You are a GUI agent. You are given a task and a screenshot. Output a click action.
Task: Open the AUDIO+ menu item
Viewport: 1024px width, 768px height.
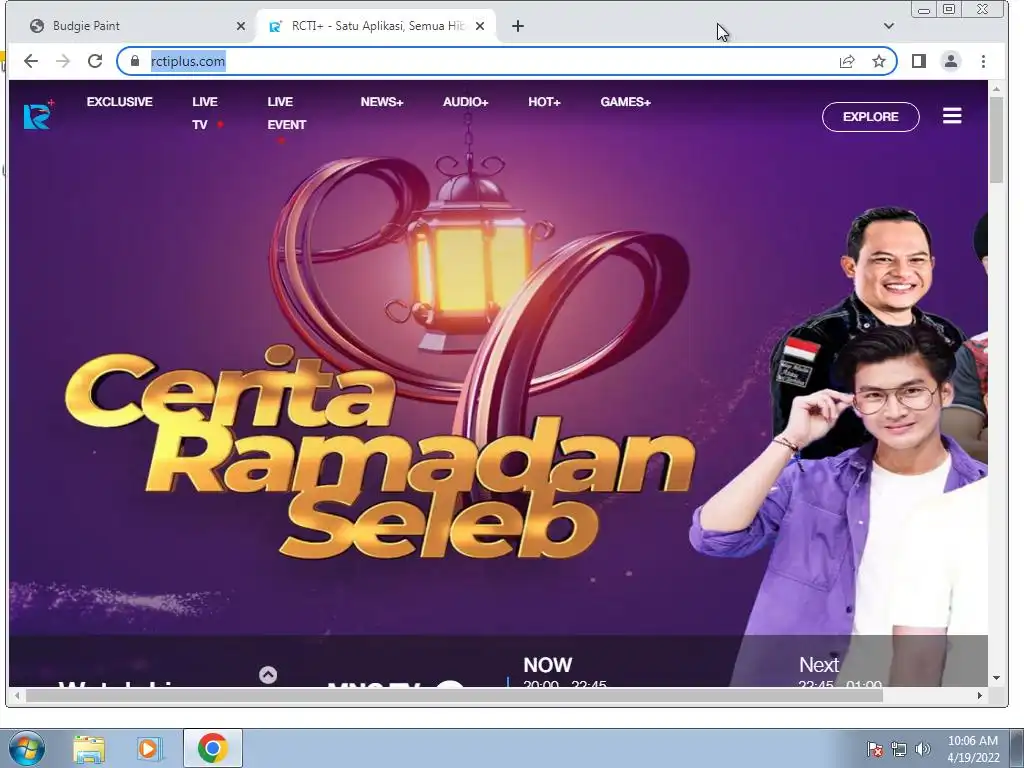[x=466, y=102]
